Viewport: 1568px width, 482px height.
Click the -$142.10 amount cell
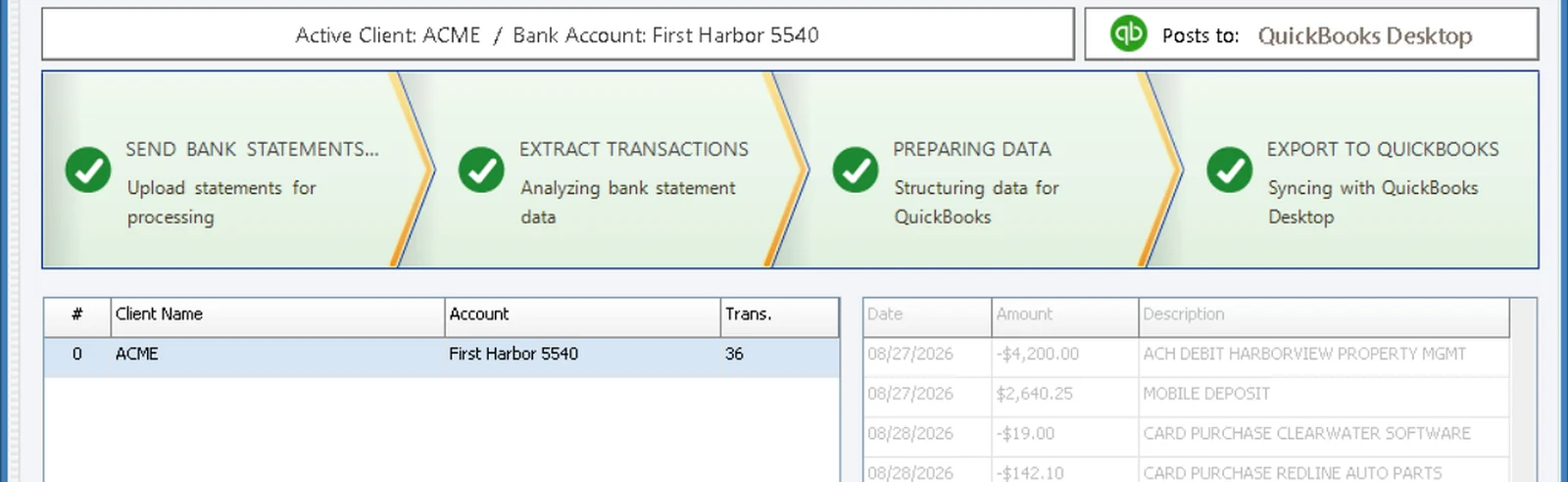click(1065, 471)
